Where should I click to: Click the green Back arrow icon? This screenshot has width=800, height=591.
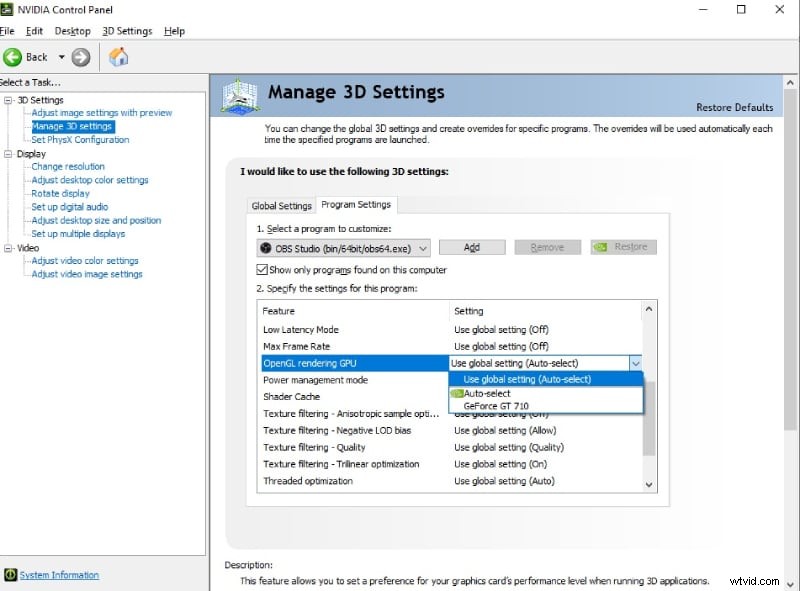(13, 57)
